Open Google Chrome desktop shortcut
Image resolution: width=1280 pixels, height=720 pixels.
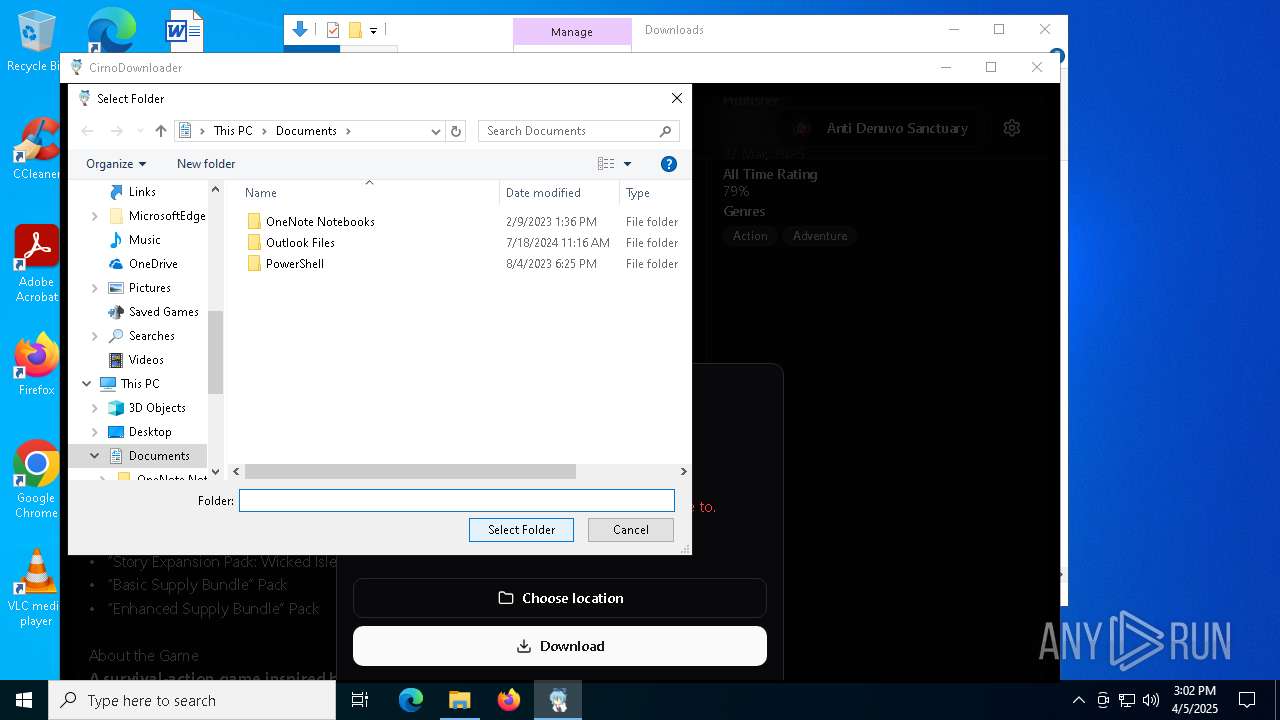[x=36, y=480]
